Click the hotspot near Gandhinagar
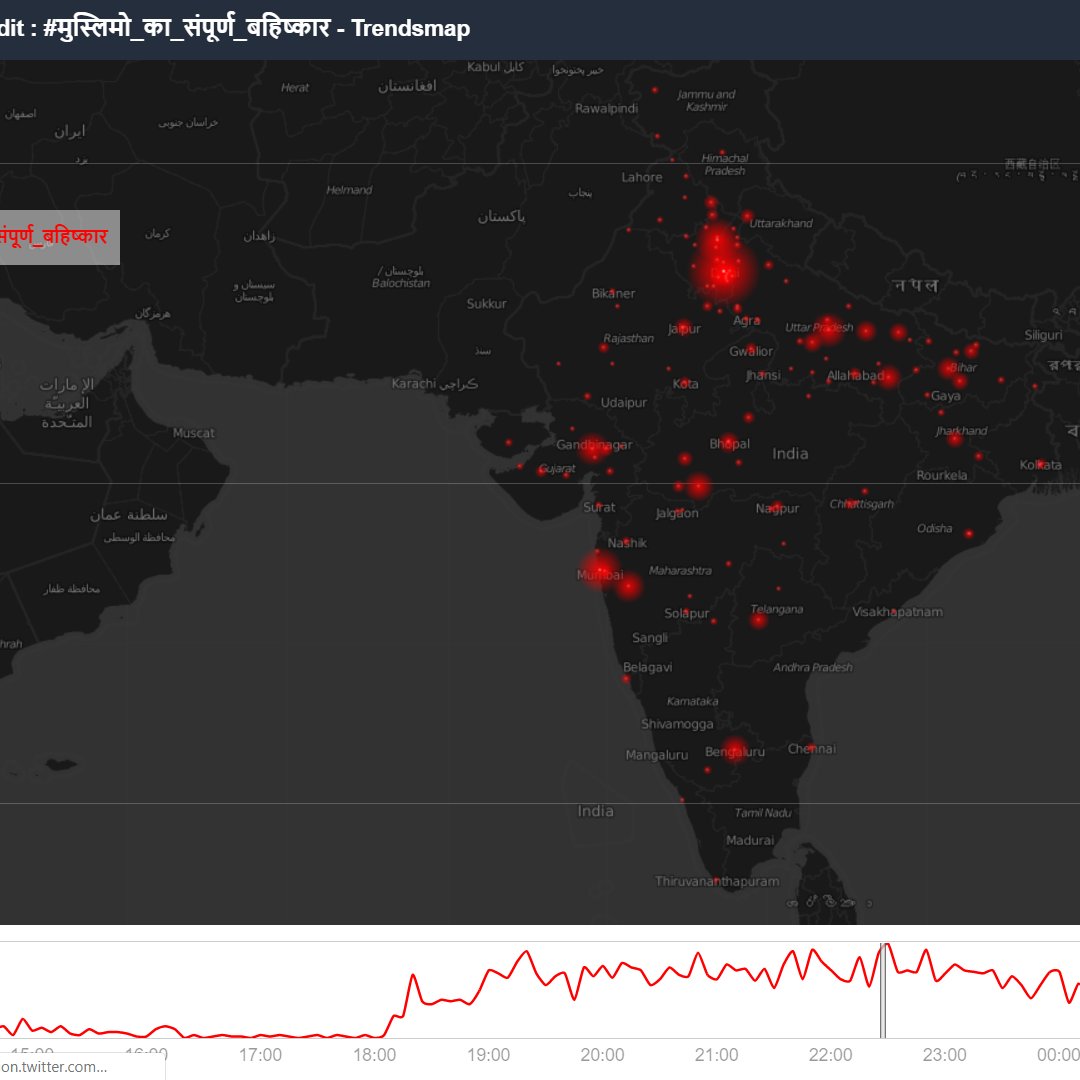 point(595,447)
